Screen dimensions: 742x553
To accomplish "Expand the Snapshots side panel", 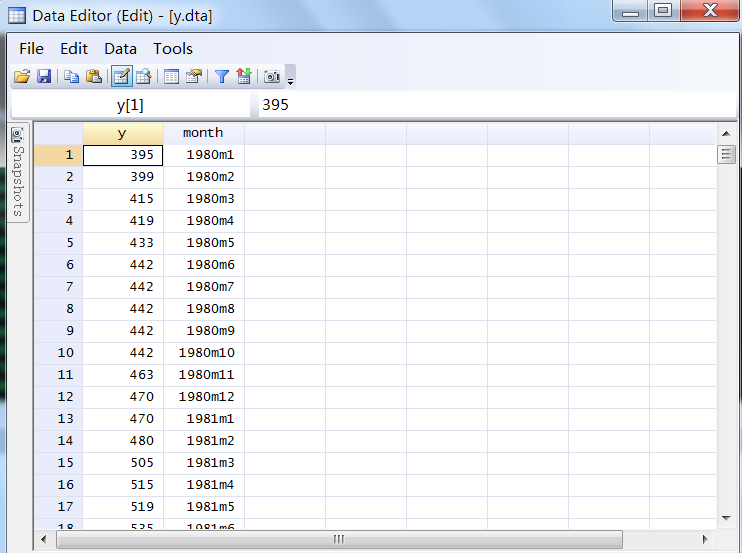I will point(18,172).
